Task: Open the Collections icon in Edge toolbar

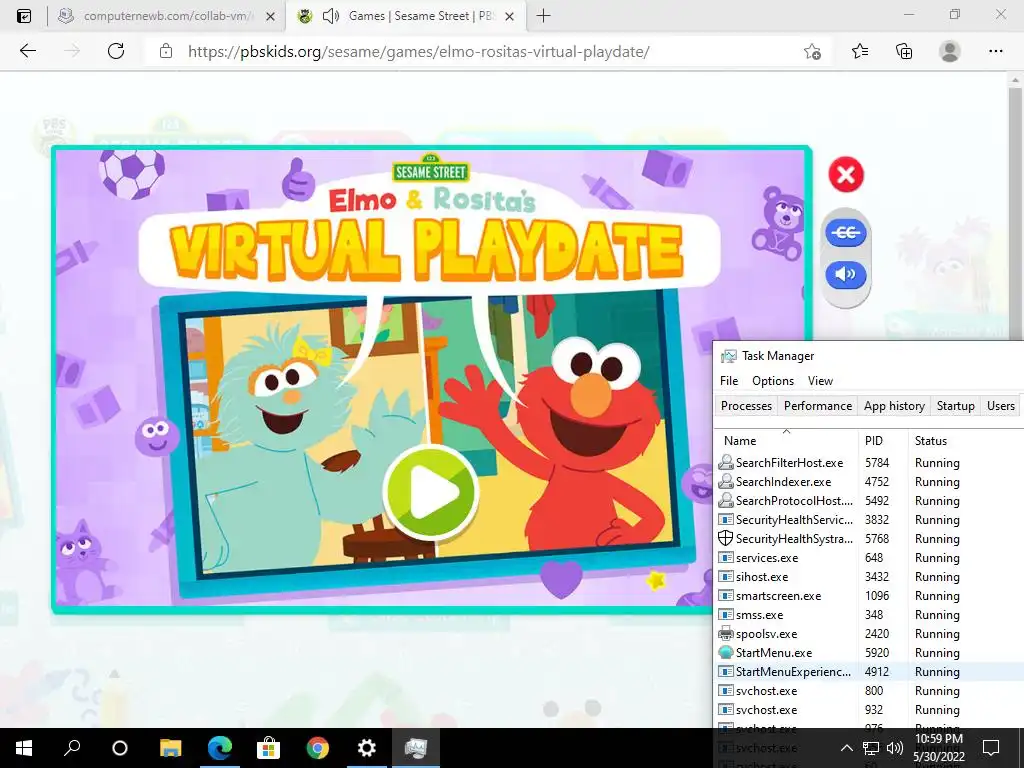Action: click(904, 51)
